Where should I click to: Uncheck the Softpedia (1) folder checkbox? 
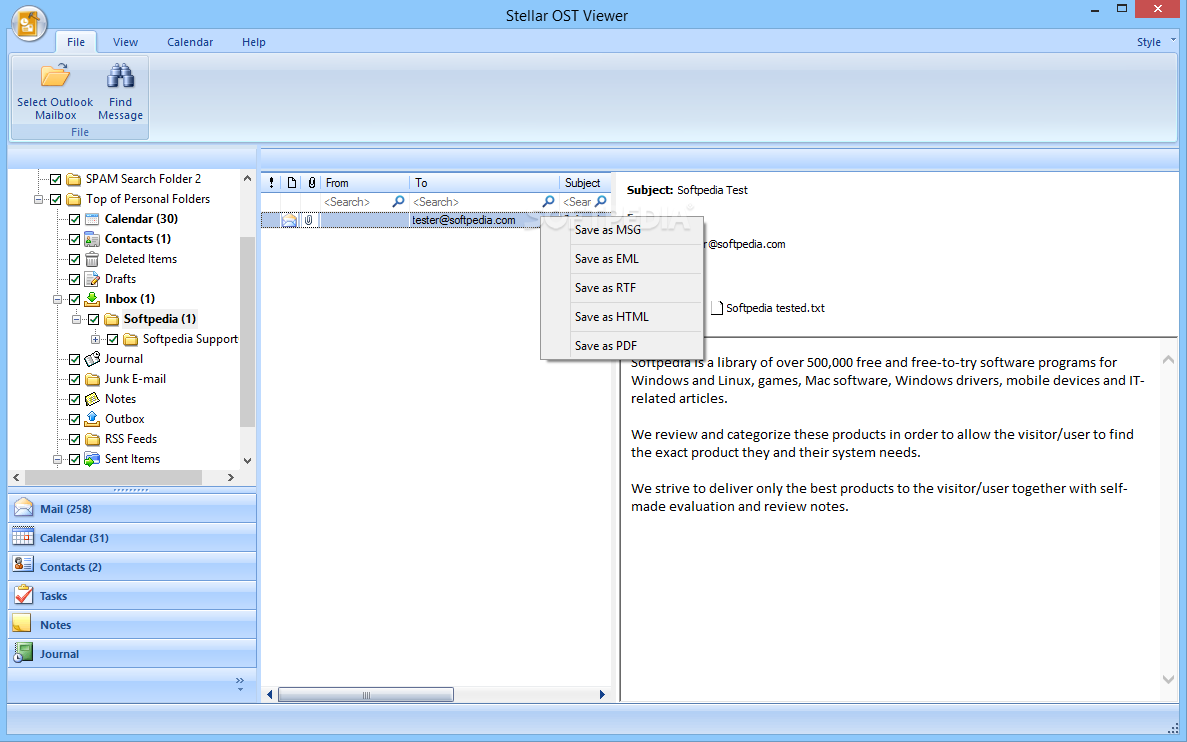(93, 320)
